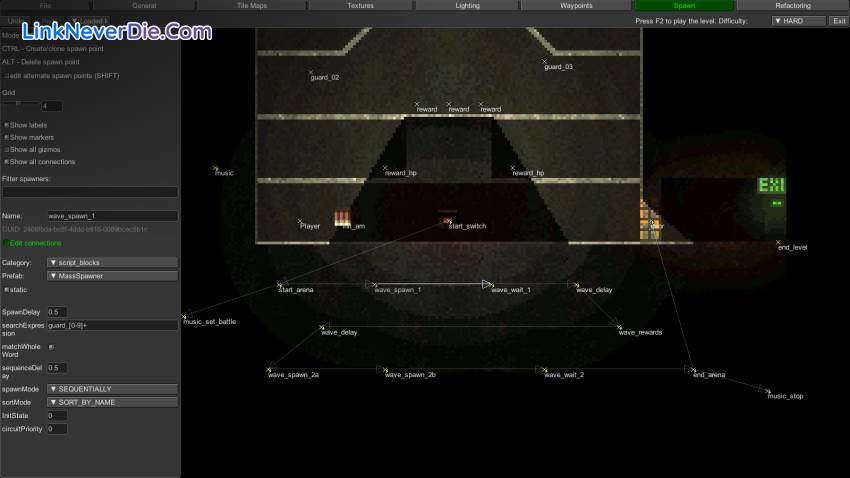
Task: Click the Exit button
Action: [839, 21]
